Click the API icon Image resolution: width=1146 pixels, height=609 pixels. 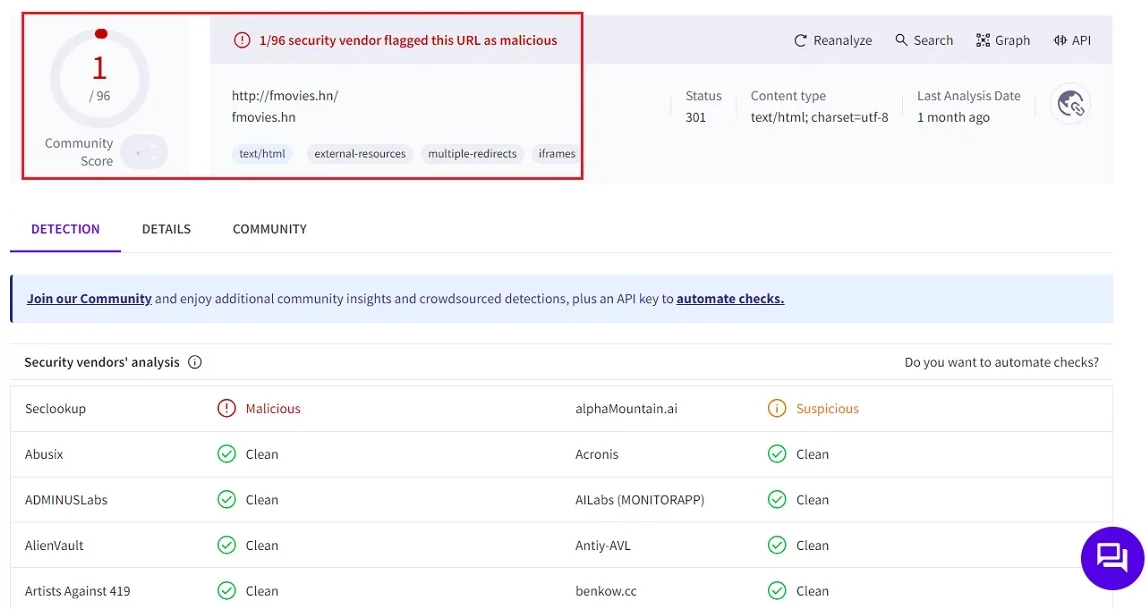(1060, 40)
